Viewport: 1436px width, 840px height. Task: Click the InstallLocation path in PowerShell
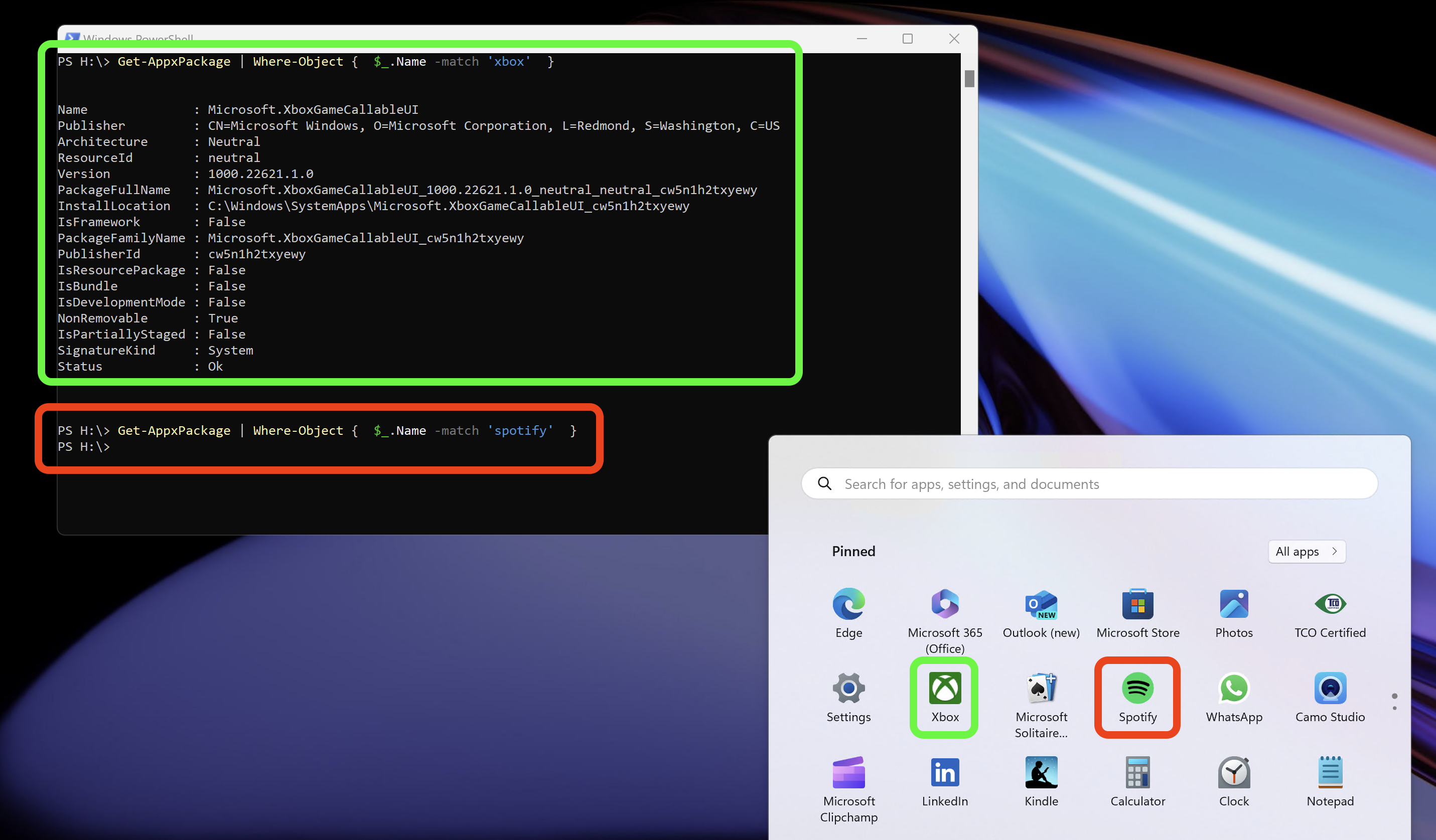click(x=449, y=206)
